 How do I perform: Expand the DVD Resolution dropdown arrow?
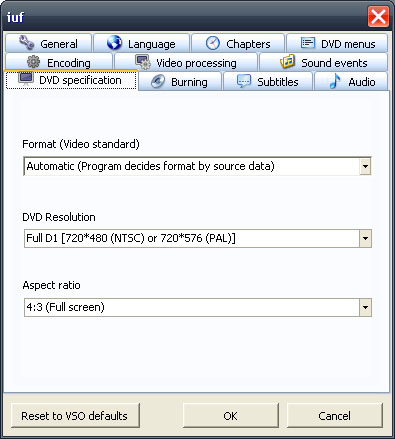click(365, 238)
